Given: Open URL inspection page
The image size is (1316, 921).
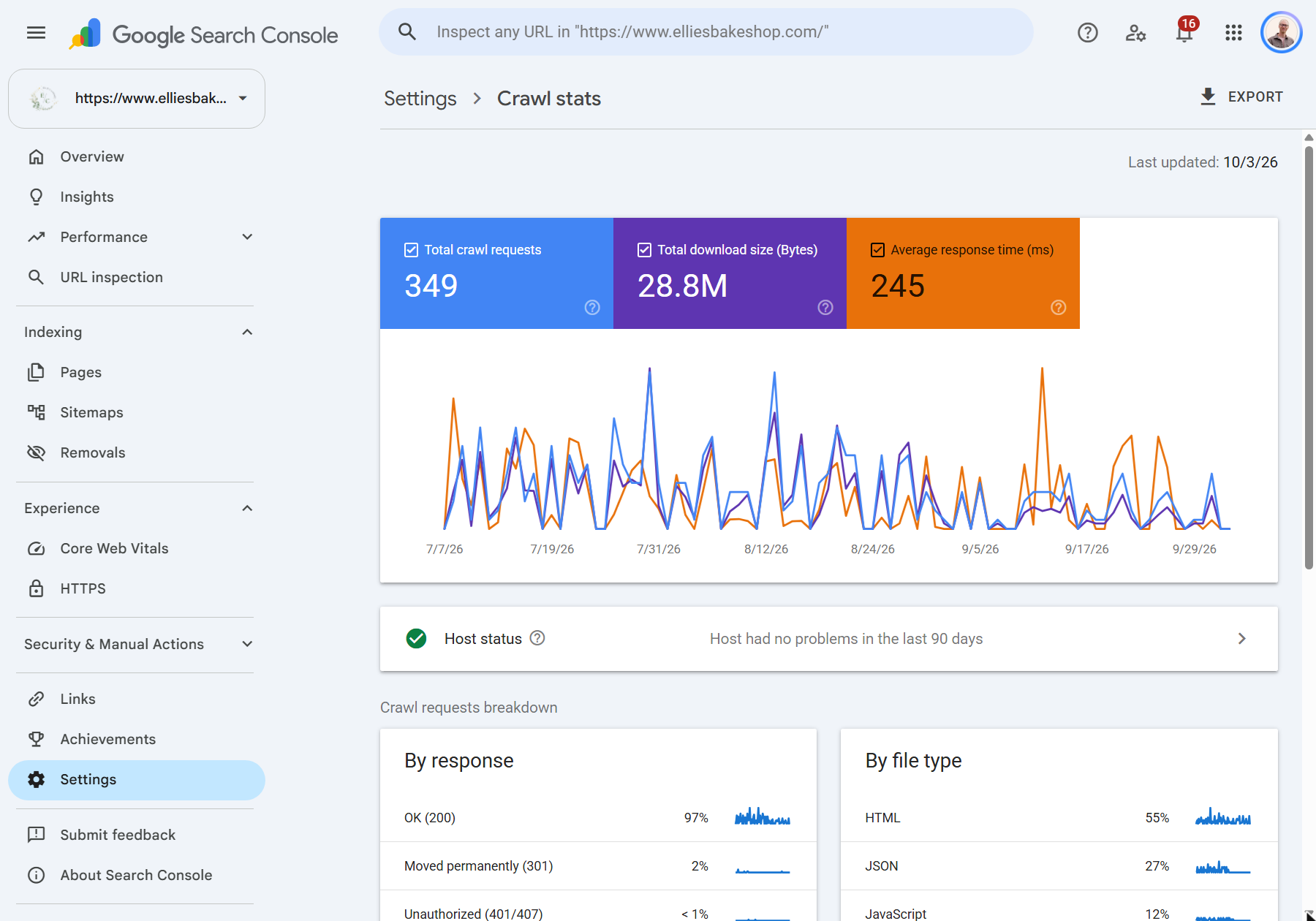Looking at the screenshot, I should [137, 277].
